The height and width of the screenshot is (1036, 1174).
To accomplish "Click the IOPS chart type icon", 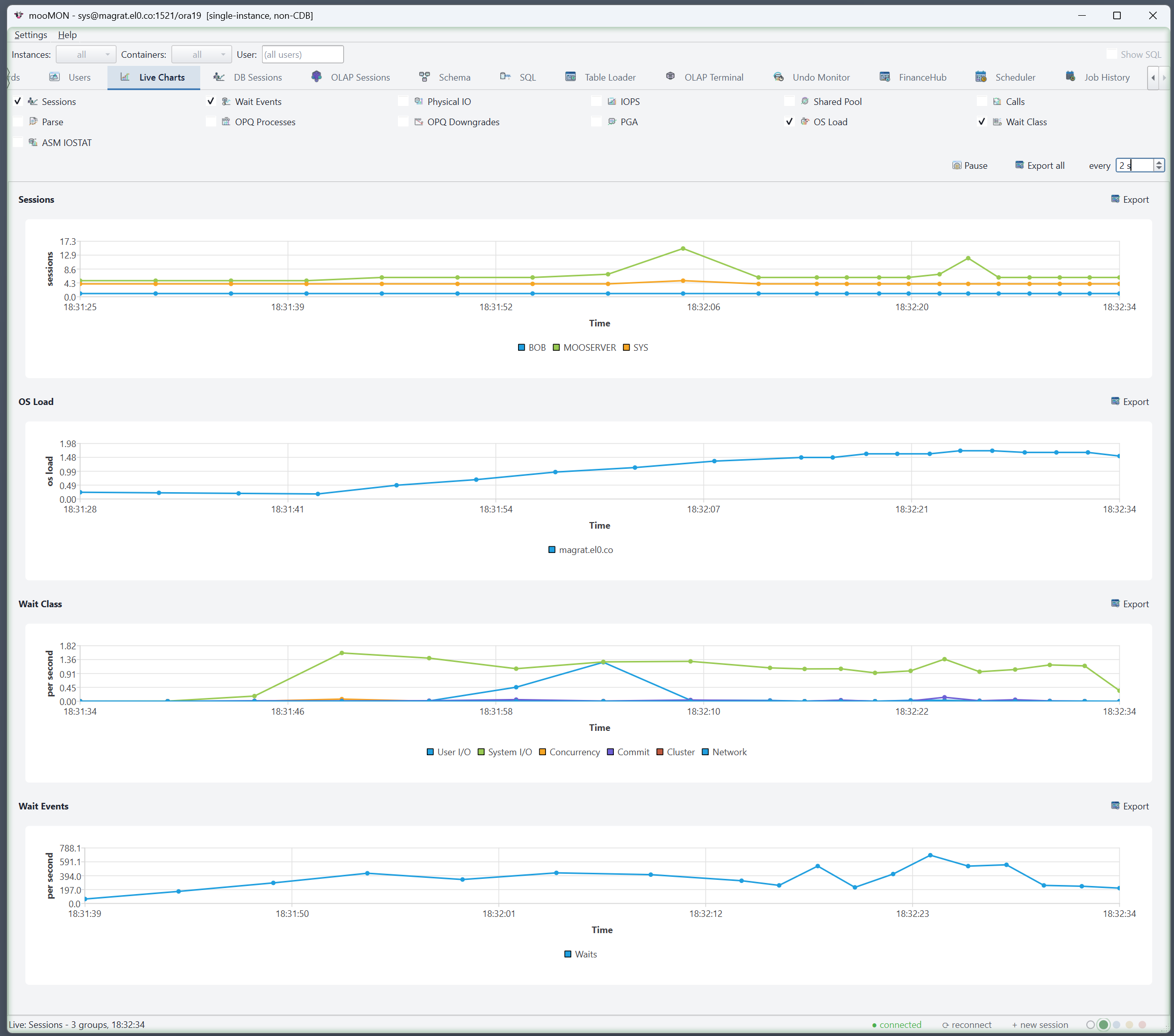I will (x=612, y=101).
